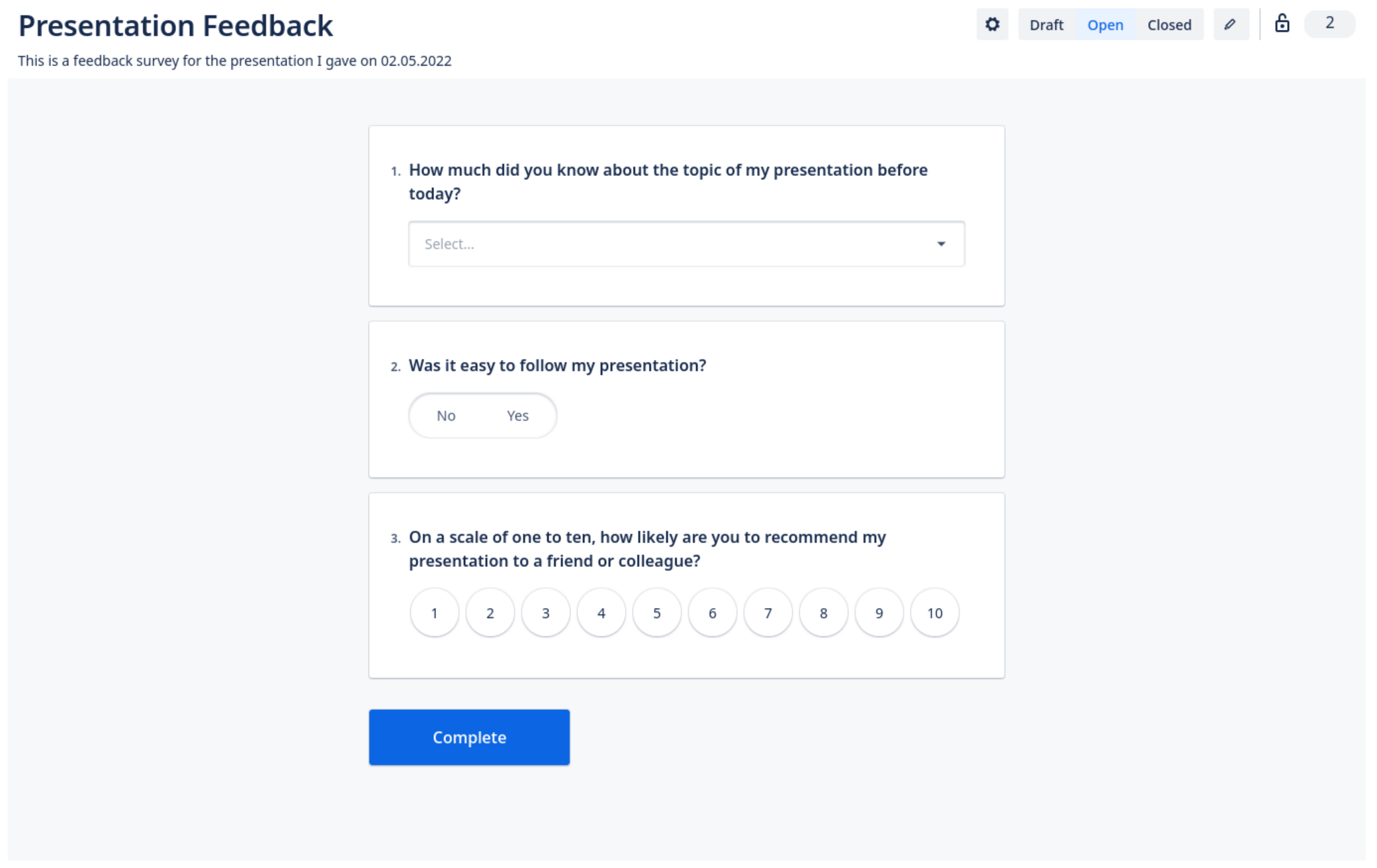The width and height of the screenshot is (1377, 868).
Task: Click the dropdown arrow in question 1
Action: coord(940,244)
